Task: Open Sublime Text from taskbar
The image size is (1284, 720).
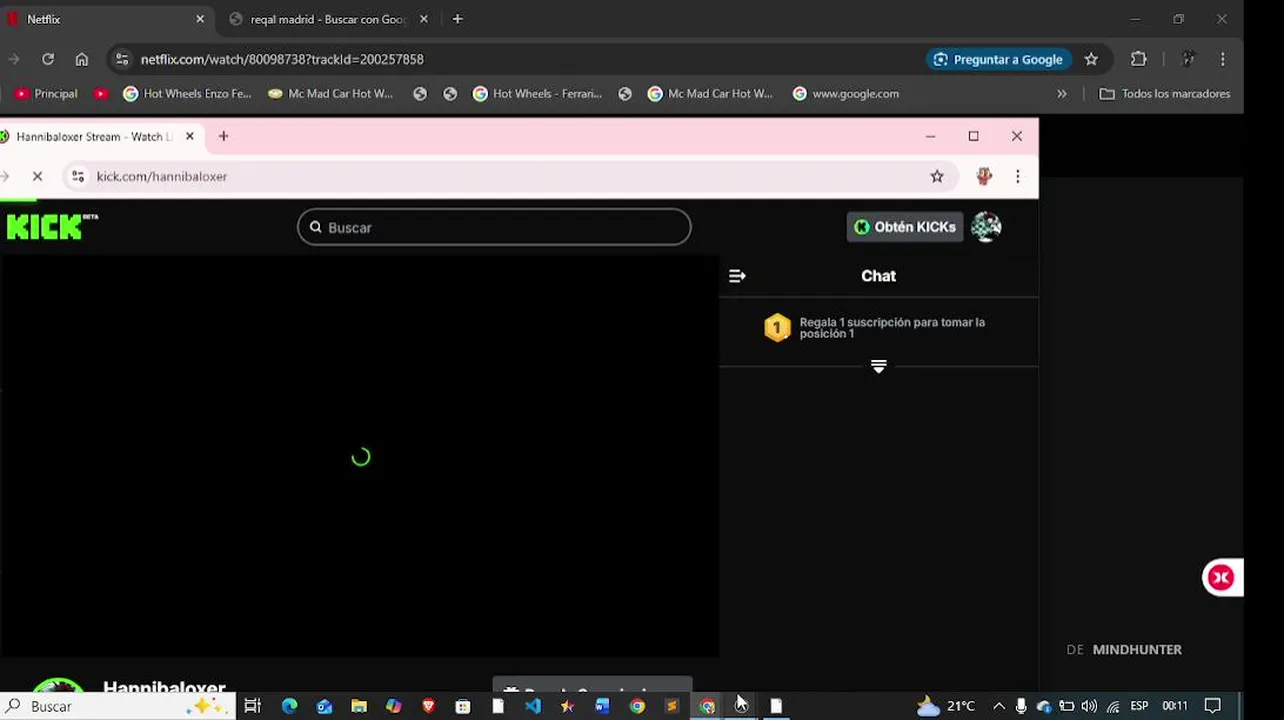Action: coord(671,706)
